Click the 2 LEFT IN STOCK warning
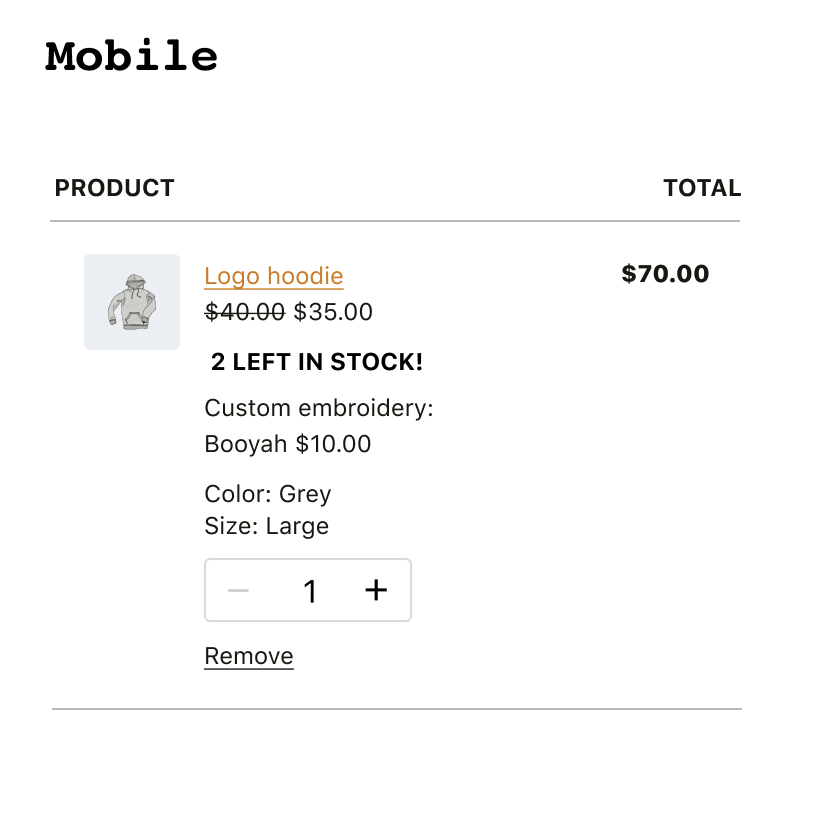Viewport: 826px width, 836px height. click(316, 361)
